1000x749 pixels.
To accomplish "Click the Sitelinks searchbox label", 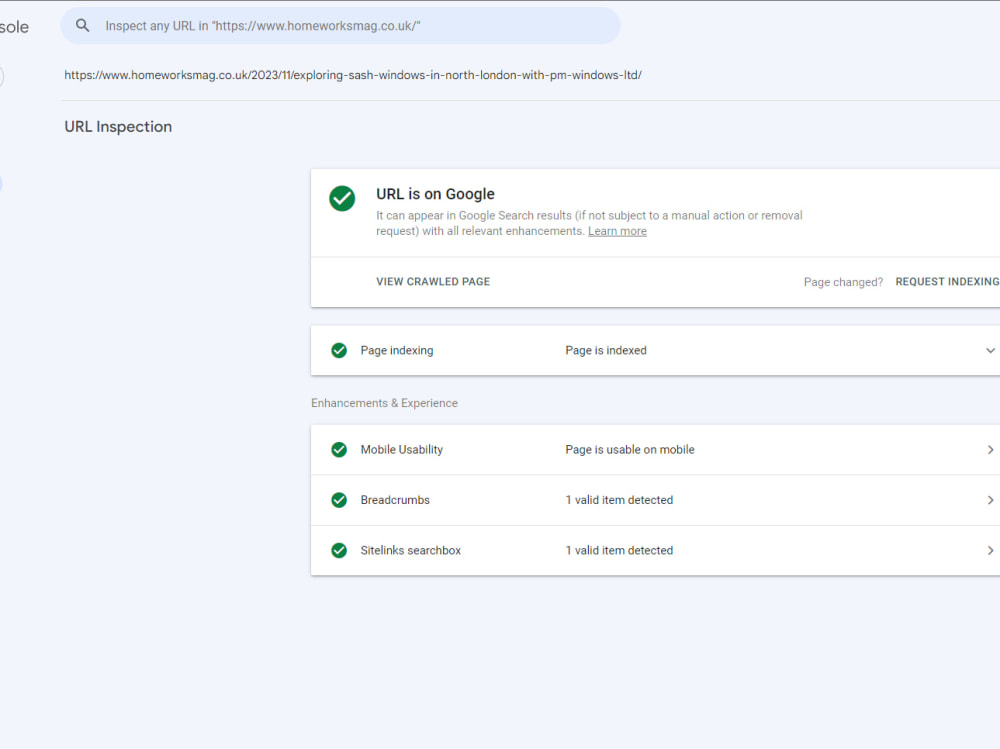I will (x=411, y=551).
